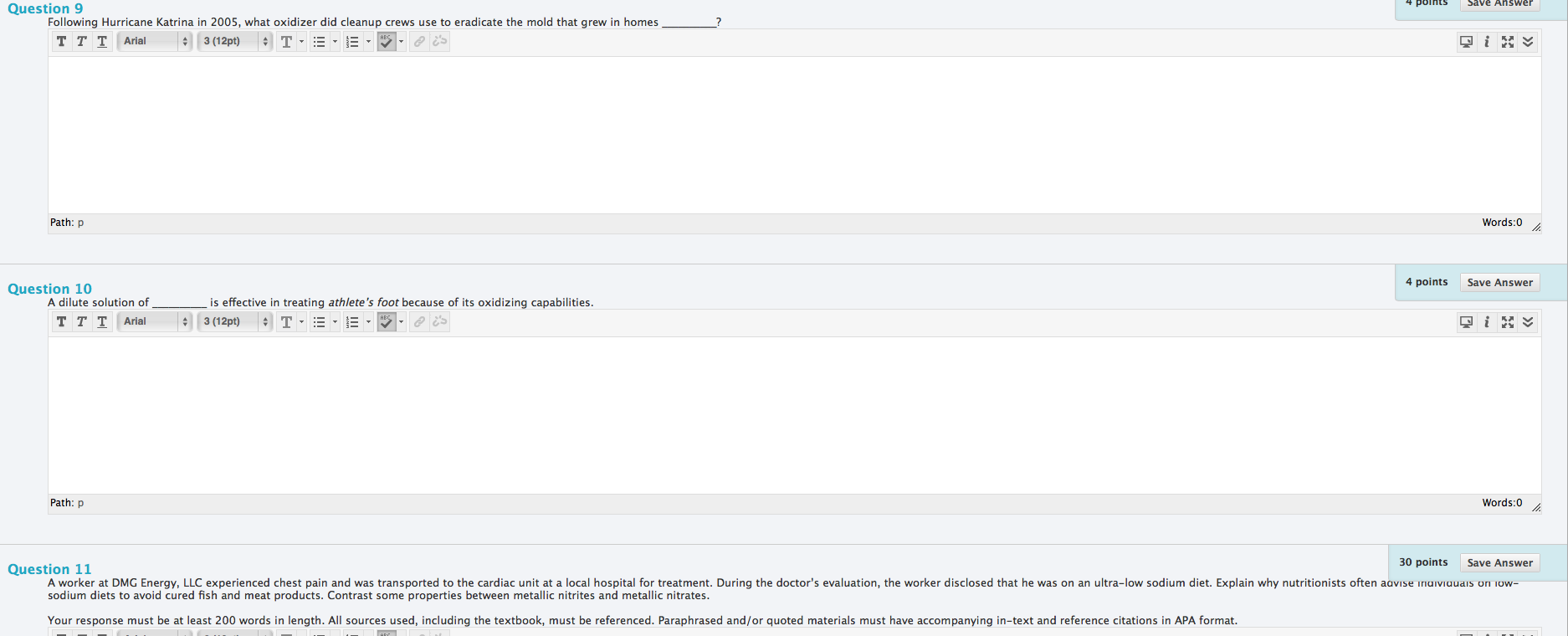The width and height of the screenshot is (1568, 636).
Task: Click inside Question 9 answer text area
Action: (x=794, y=135)
